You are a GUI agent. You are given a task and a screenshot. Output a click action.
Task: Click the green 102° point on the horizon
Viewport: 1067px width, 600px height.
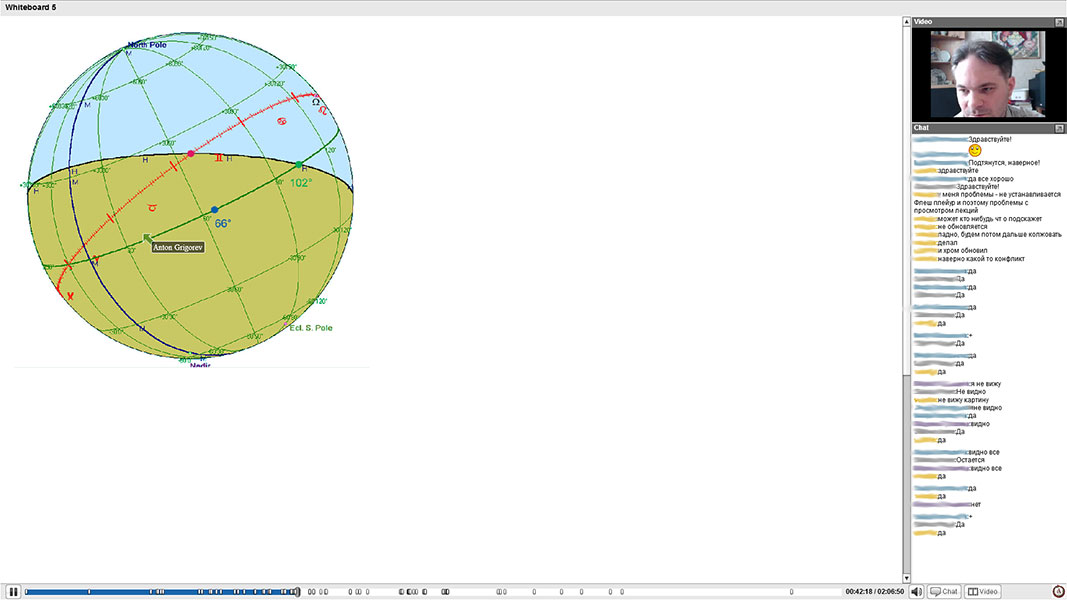(x=299, y=165)
